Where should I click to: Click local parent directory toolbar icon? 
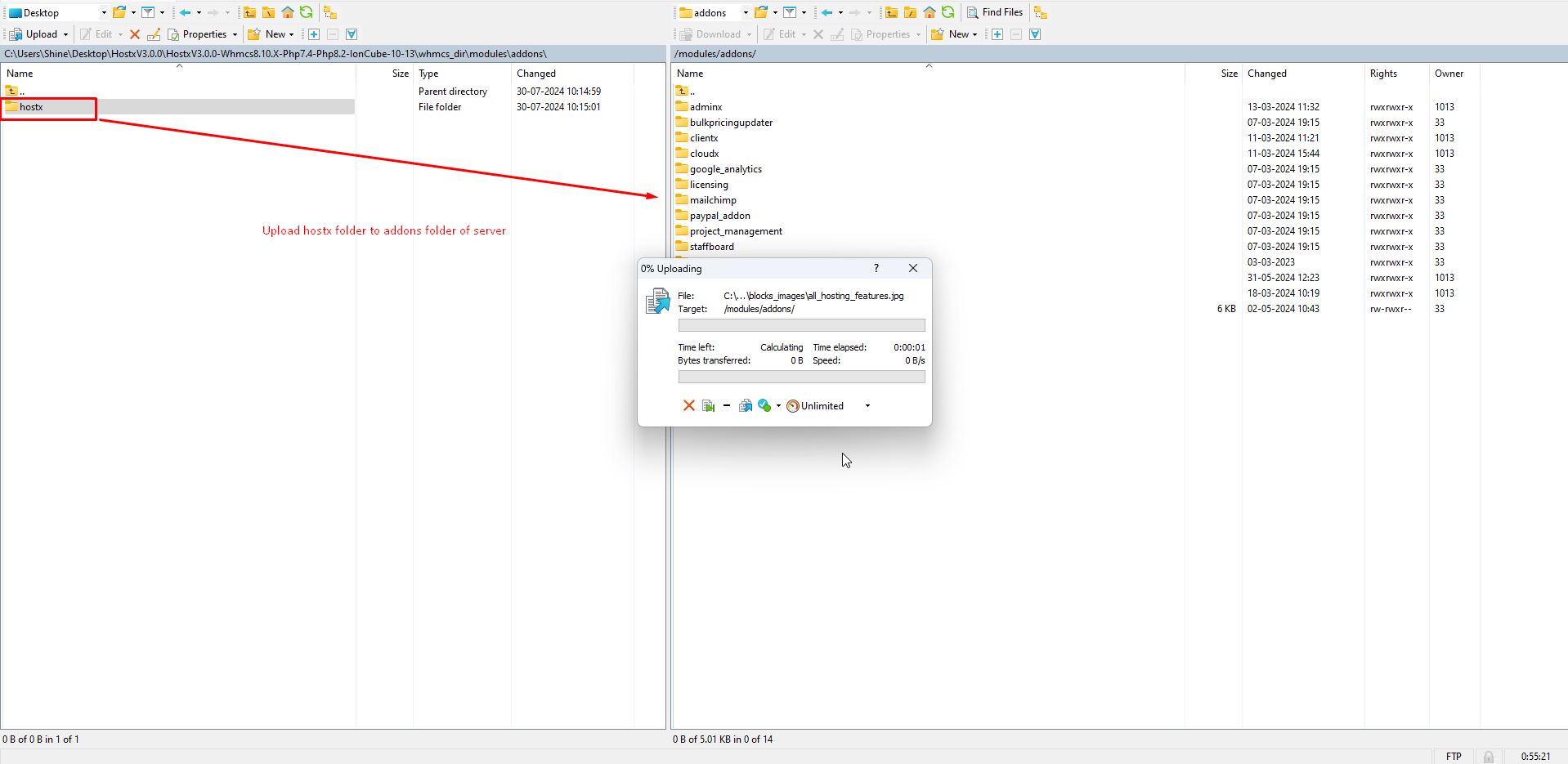249,12
